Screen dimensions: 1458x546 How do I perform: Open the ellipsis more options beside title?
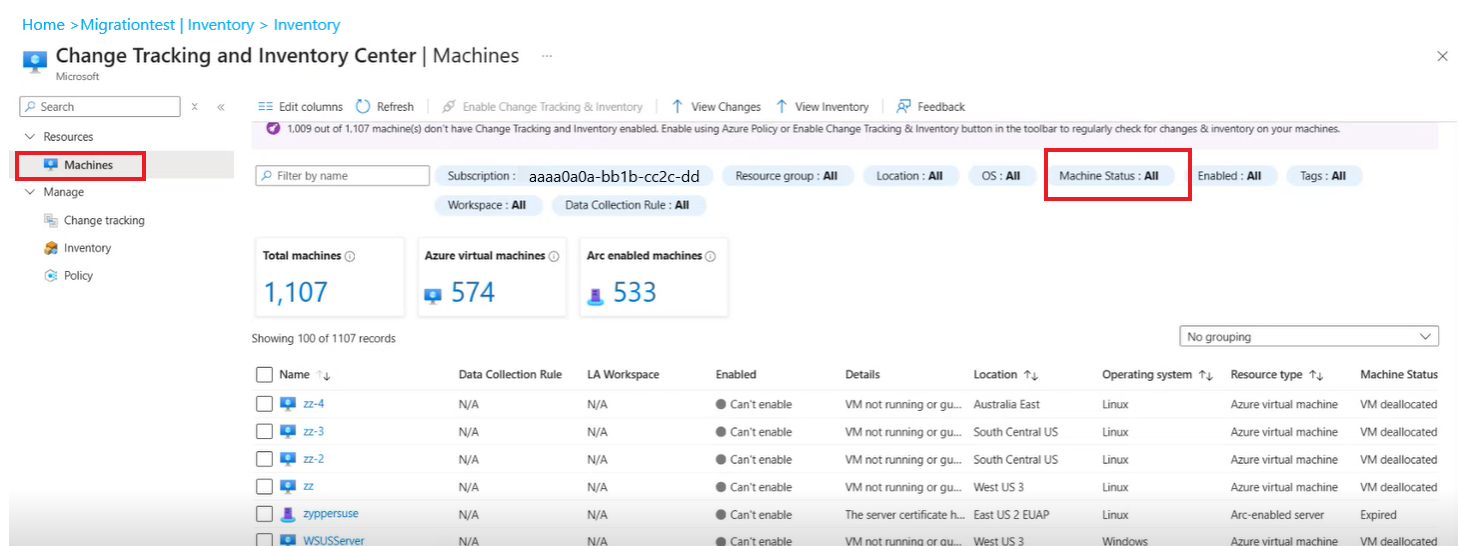[547, 56]
